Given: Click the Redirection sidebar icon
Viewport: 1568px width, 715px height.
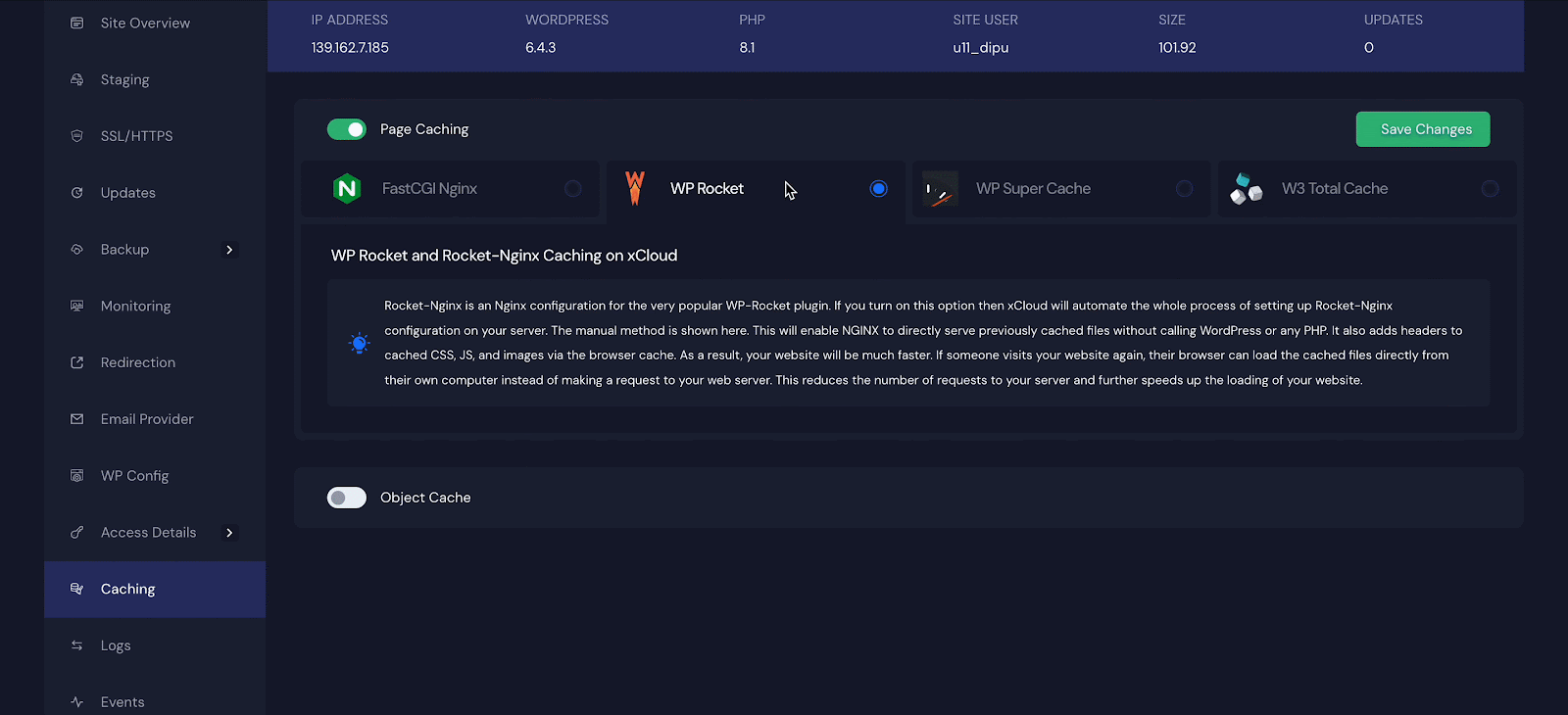Looking at the screenshot, I should click(x=77, y=362).
